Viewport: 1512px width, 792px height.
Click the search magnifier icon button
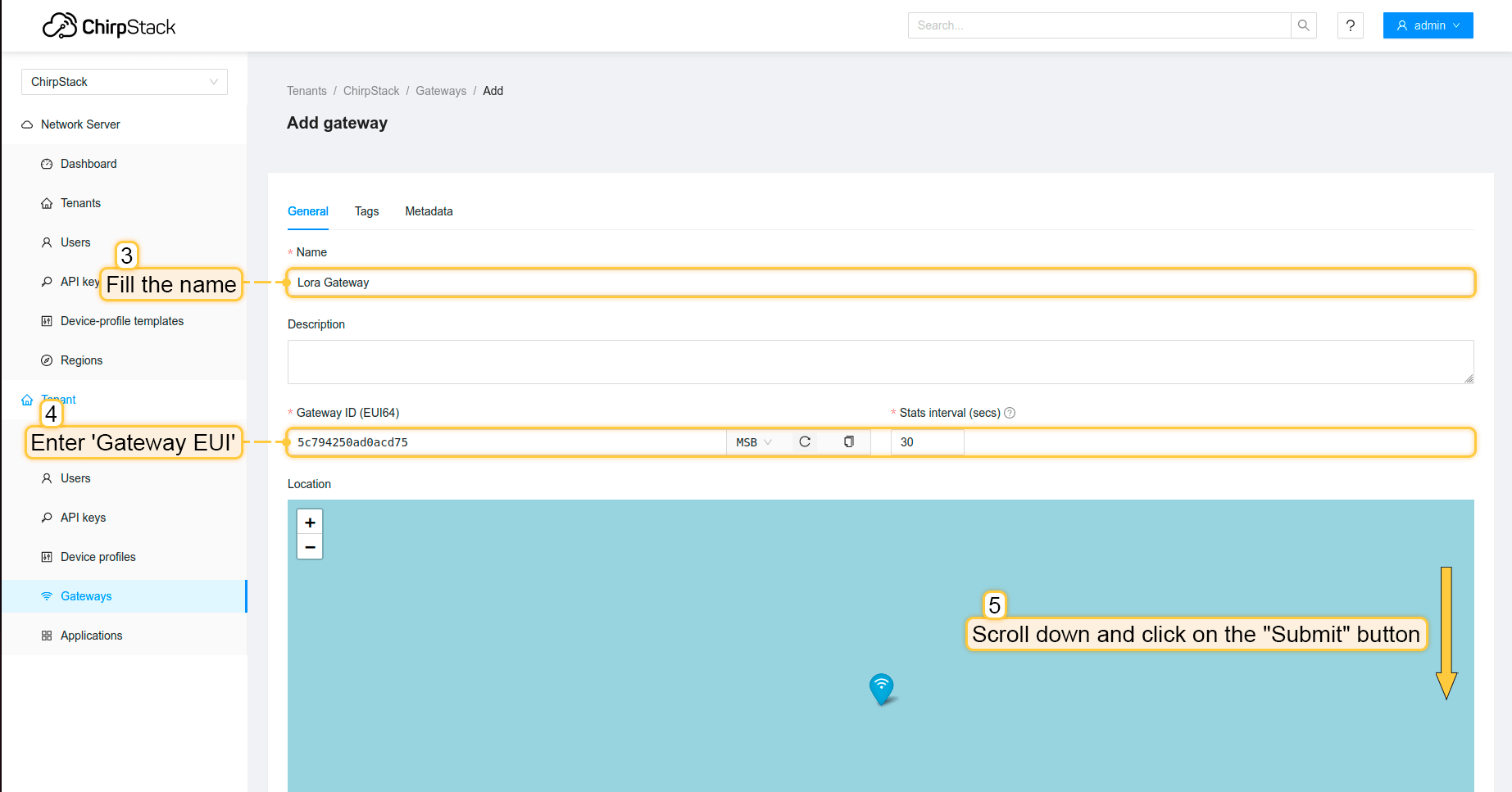pyautogui.click(x=1303, y=25)
